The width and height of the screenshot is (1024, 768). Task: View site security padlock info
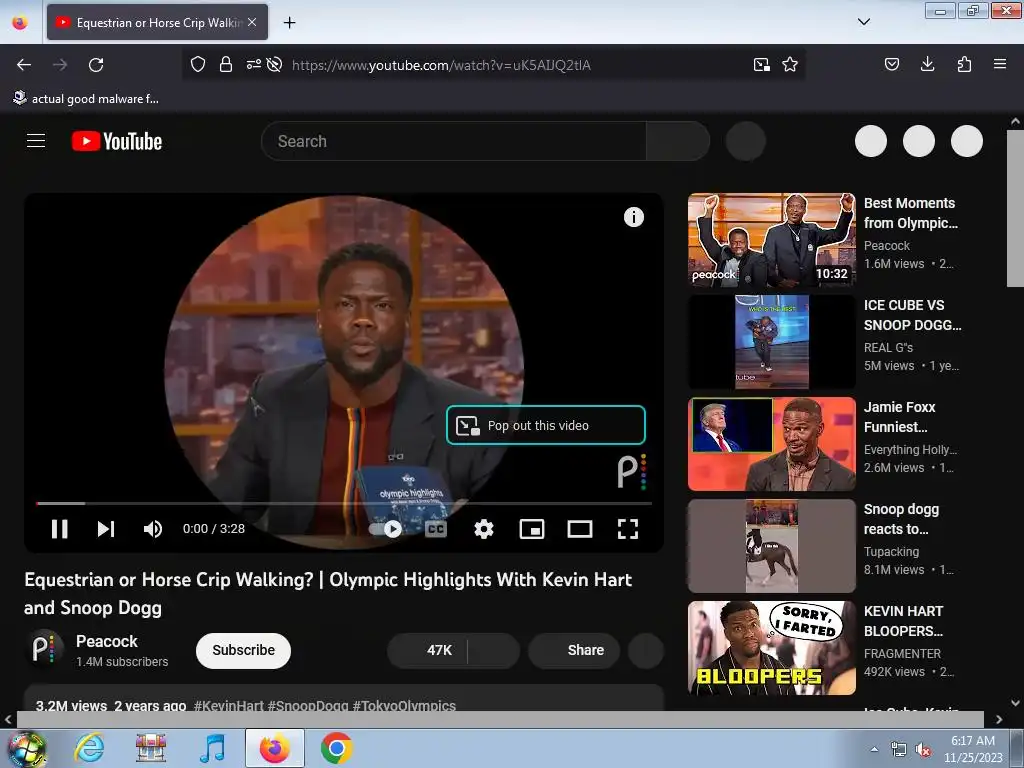point(226,64)
